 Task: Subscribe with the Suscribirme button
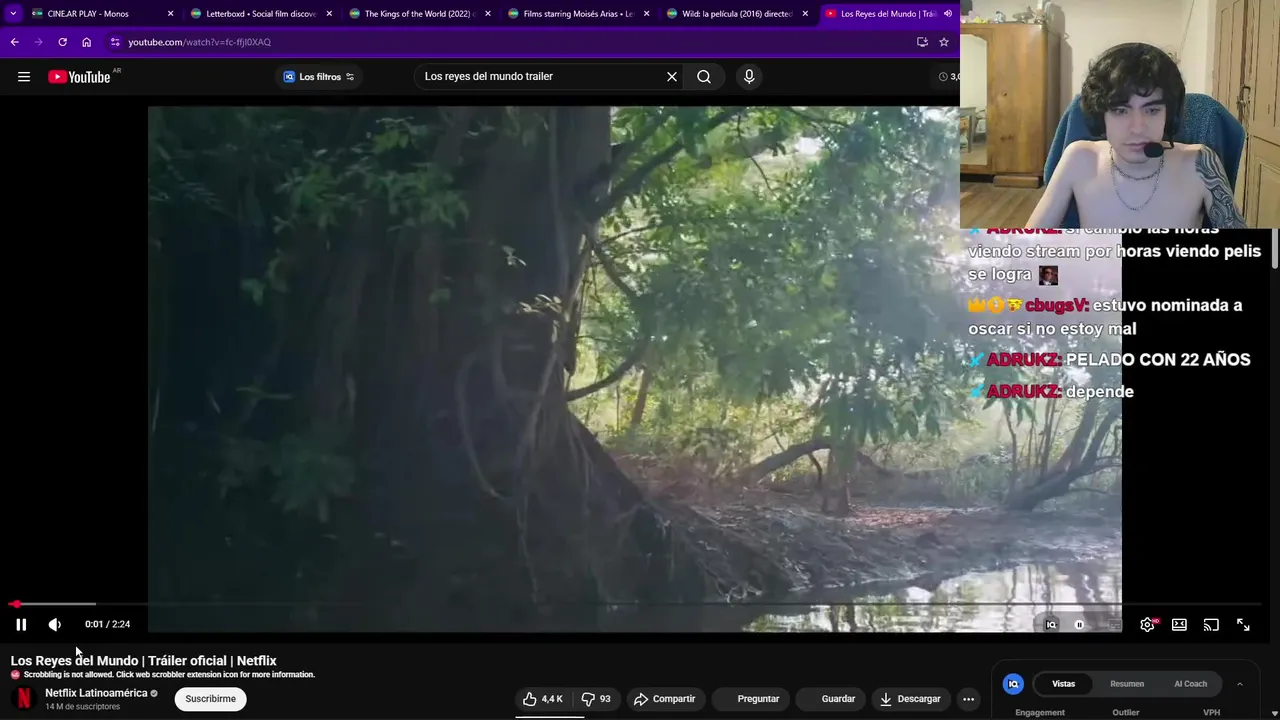(x=210, y=699)
